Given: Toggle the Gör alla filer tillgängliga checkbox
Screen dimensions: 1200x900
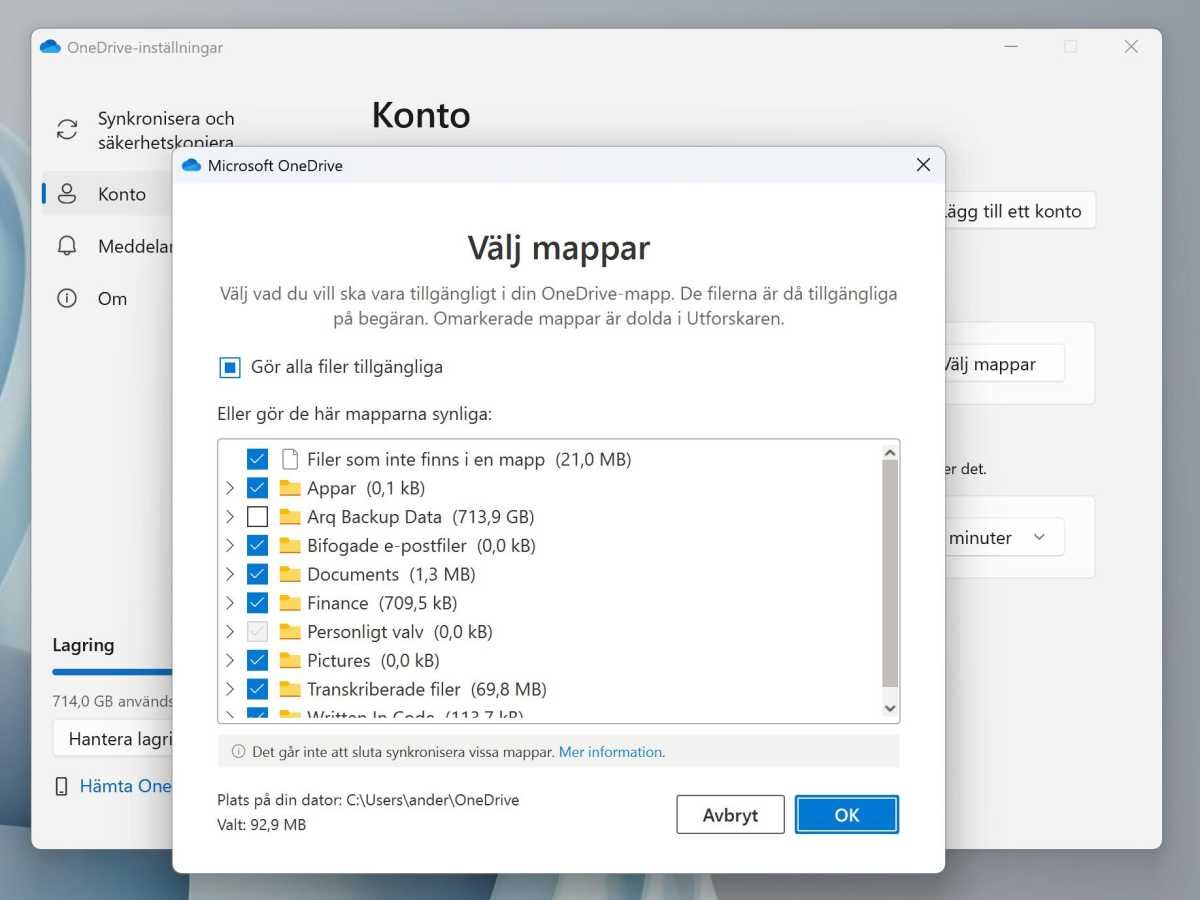Looking at the screenshot, I should click(229, 367).
